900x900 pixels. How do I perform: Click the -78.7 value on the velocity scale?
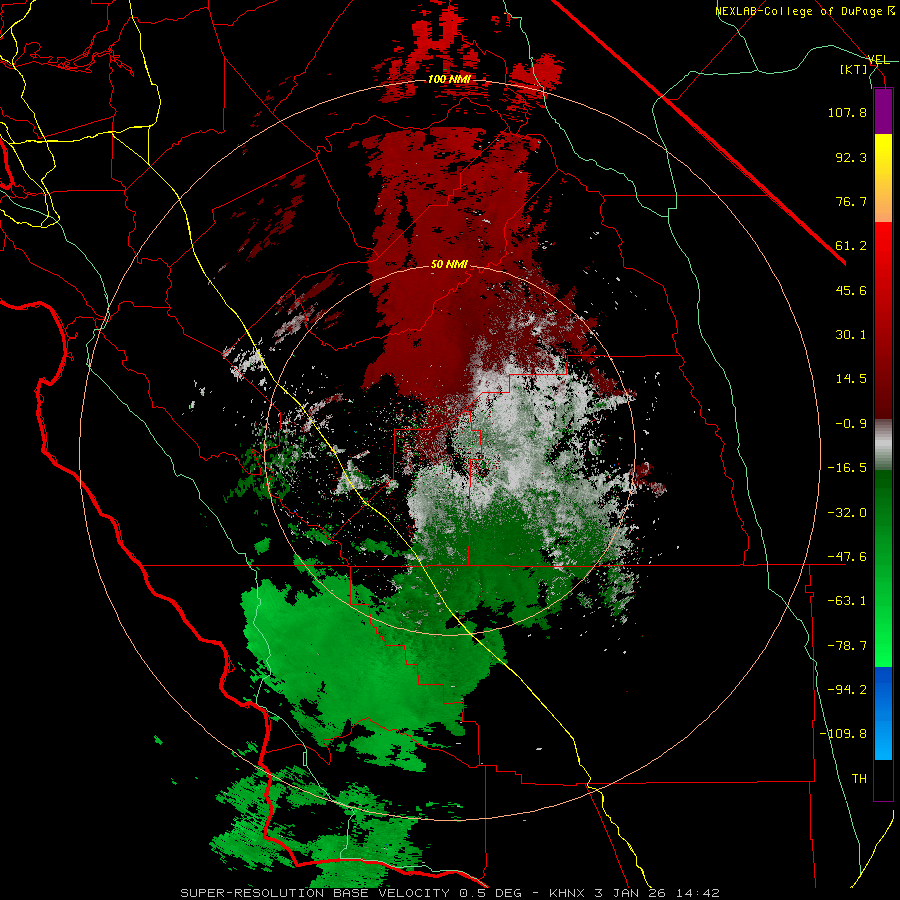pyautogui.click(x=847, y=646)
